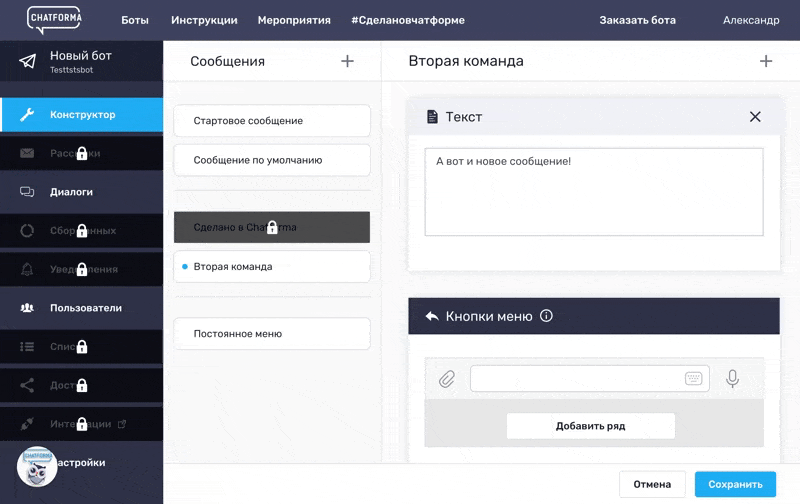The image size is (800, 504).
Task: Add block with plus next to Вторая команда
Action: pos(766,61)
